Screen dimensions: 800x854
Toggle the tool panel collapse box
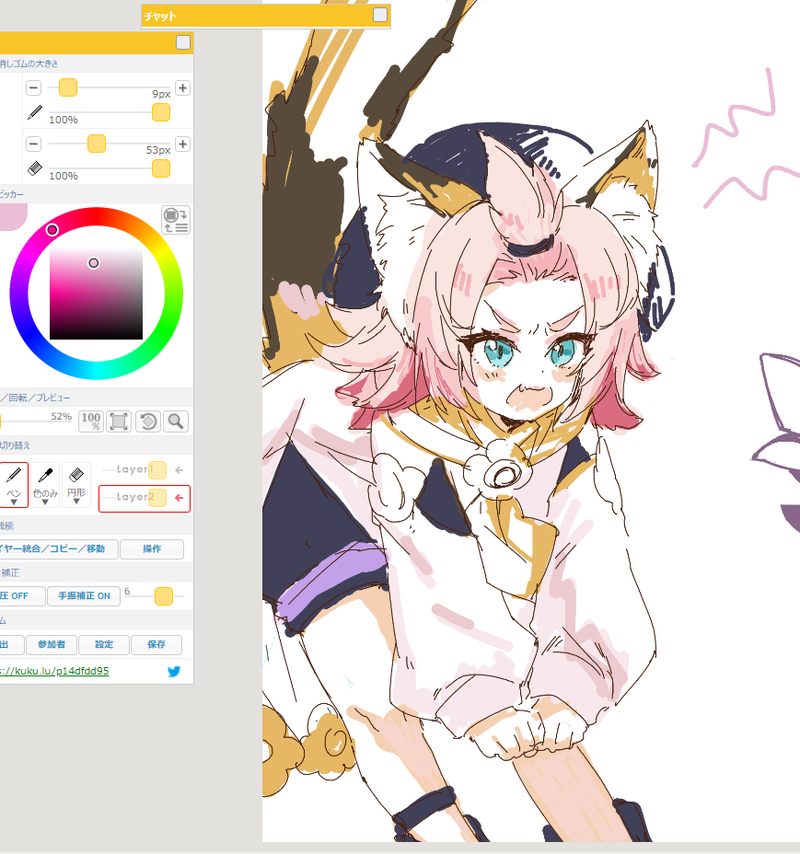point(183,42)
